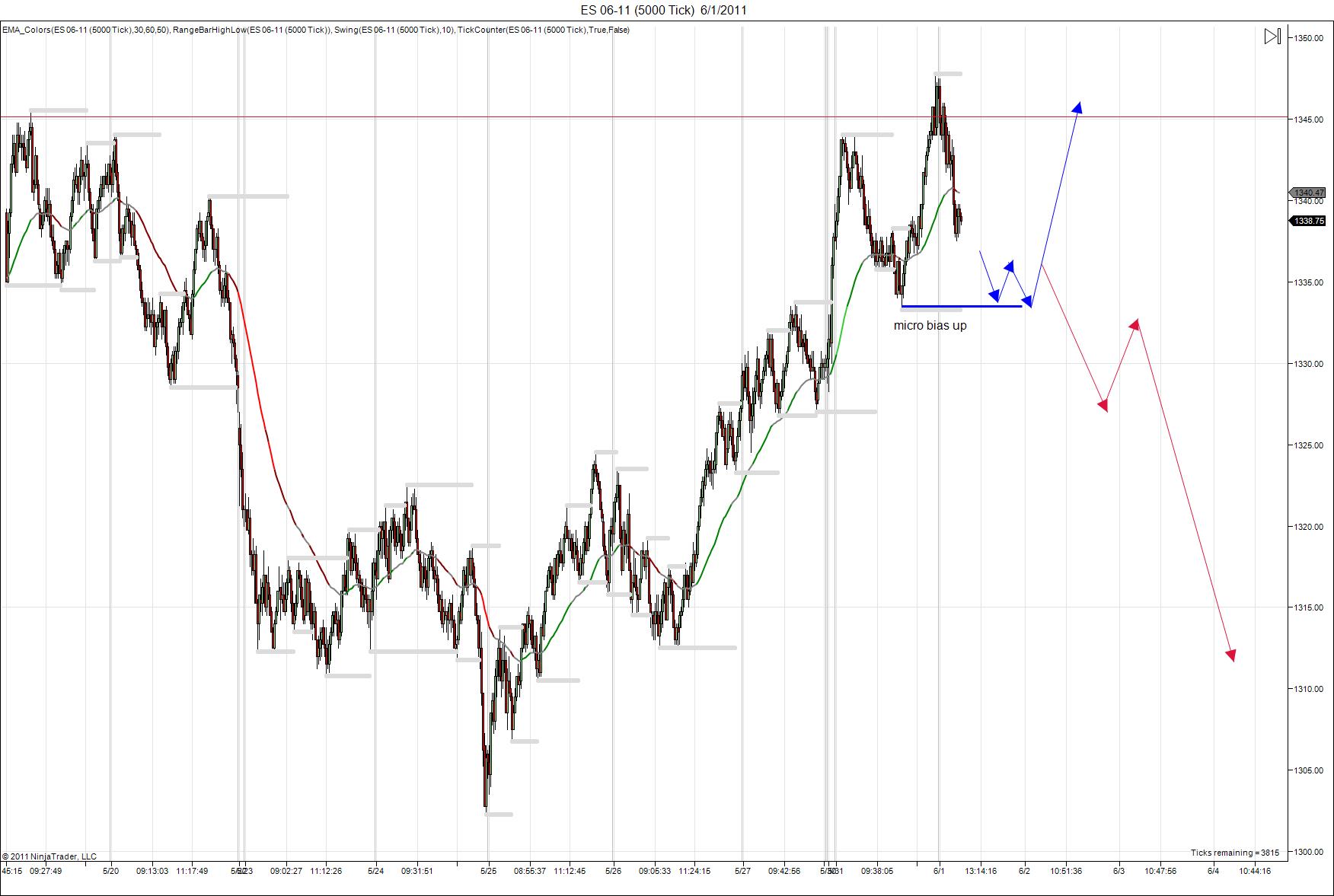
Task: Click the 5/26 date label on time axis
Action: click(x=614, y=871)
